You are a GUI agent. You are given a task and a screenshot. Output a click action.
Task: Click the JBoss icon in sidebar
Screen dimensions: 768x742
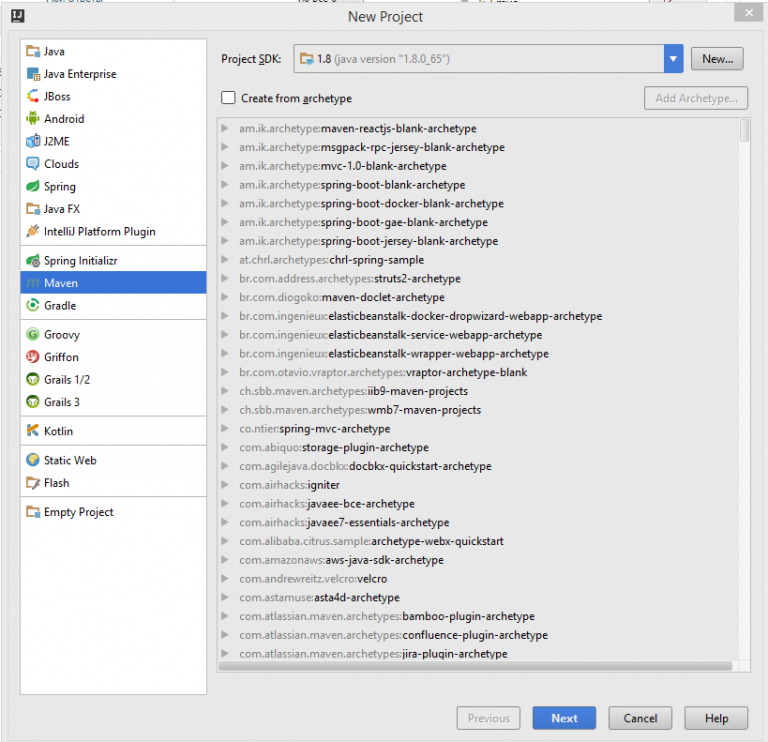click(33, 97)
